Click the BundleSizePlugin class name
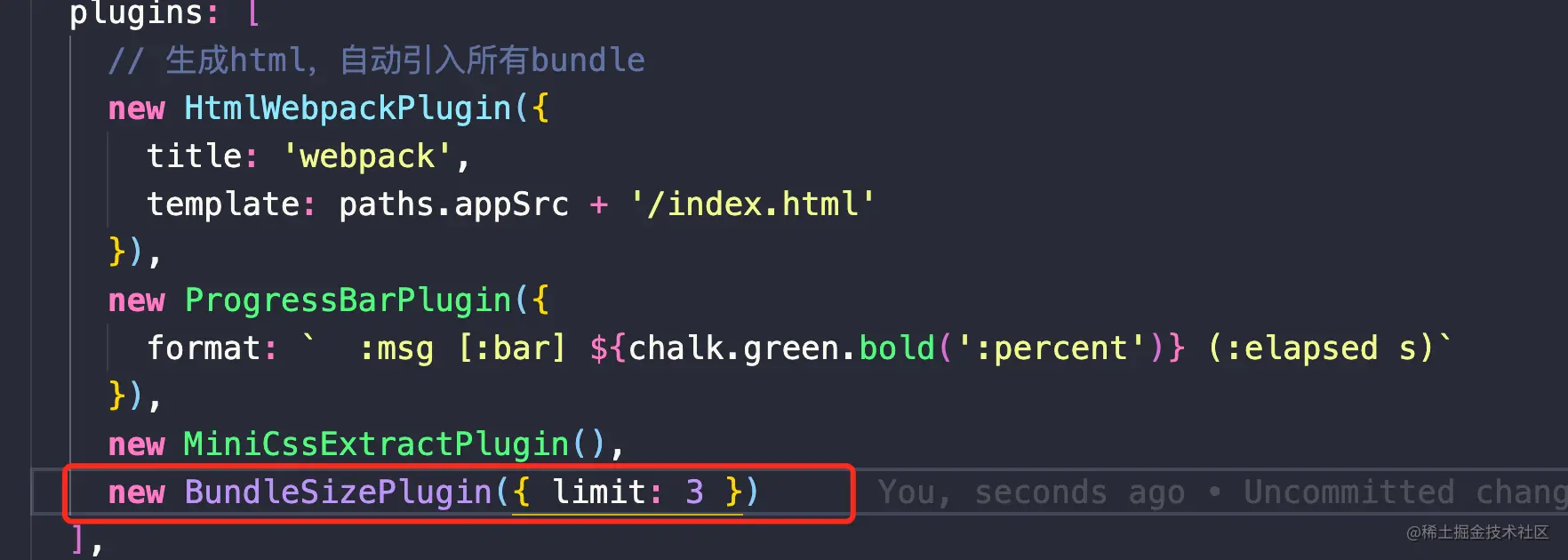The width and height of the screenshot is (1568, 560). 338,492
